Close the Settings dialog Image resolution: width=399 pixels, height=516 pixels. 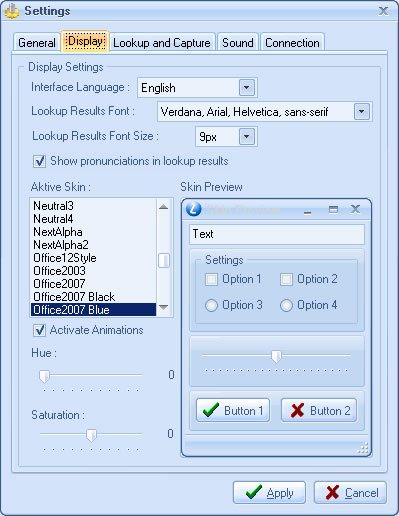tap(384, 11)
